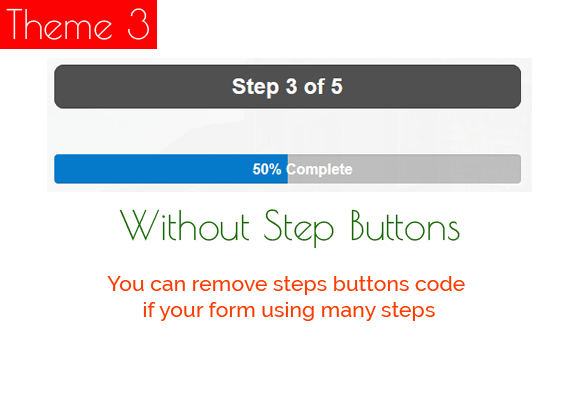Click the blue filled part of progress bar

pos(171,169)
